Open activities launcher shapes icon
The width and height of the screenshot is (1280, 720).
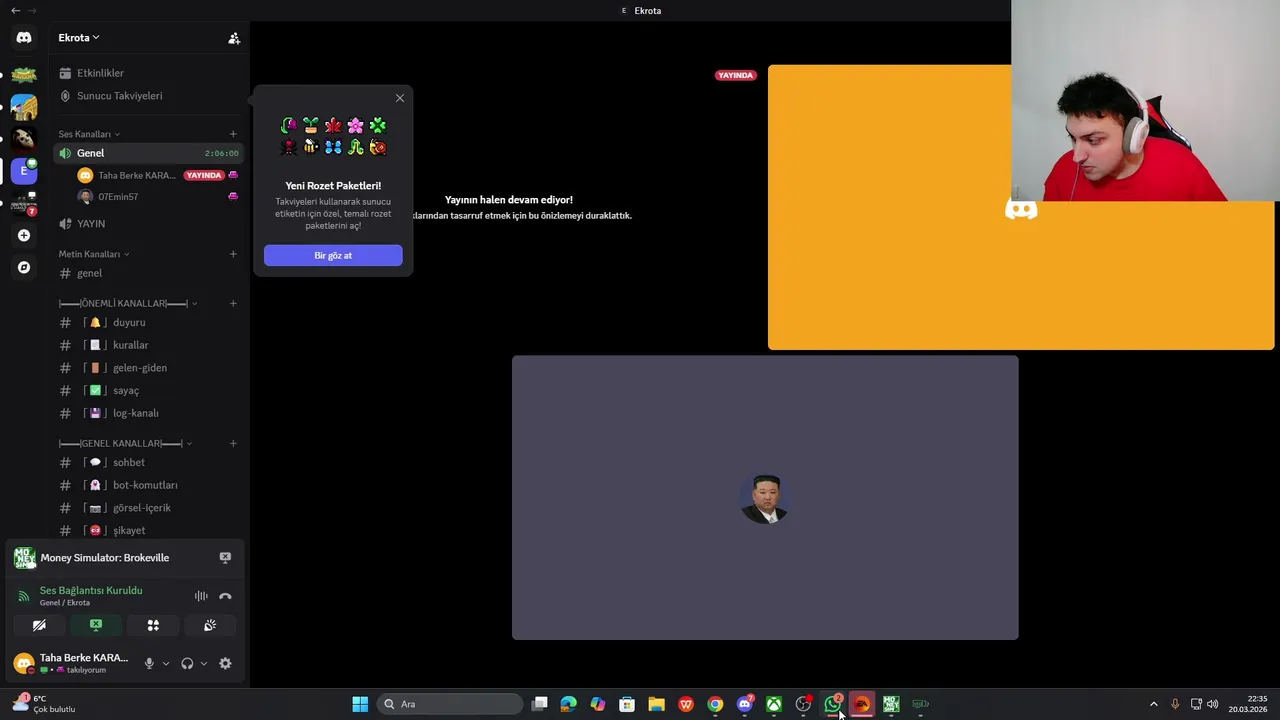tap(153, 625)
